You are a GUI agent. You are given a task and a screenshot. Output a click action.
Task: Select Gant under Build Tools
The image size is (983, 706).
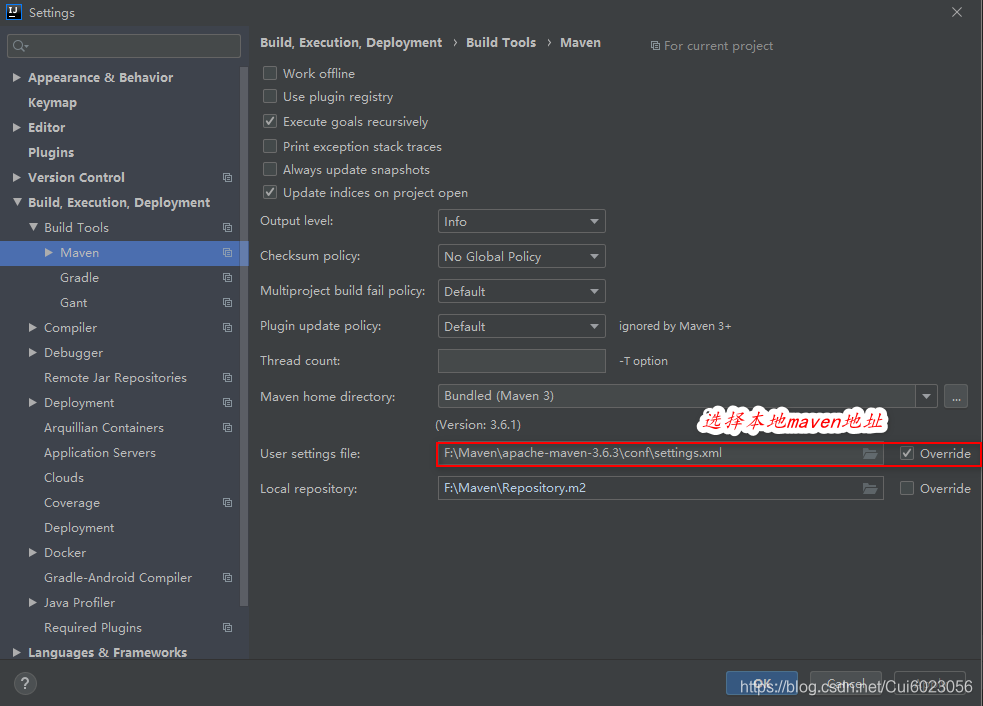(x=73, y=303)
